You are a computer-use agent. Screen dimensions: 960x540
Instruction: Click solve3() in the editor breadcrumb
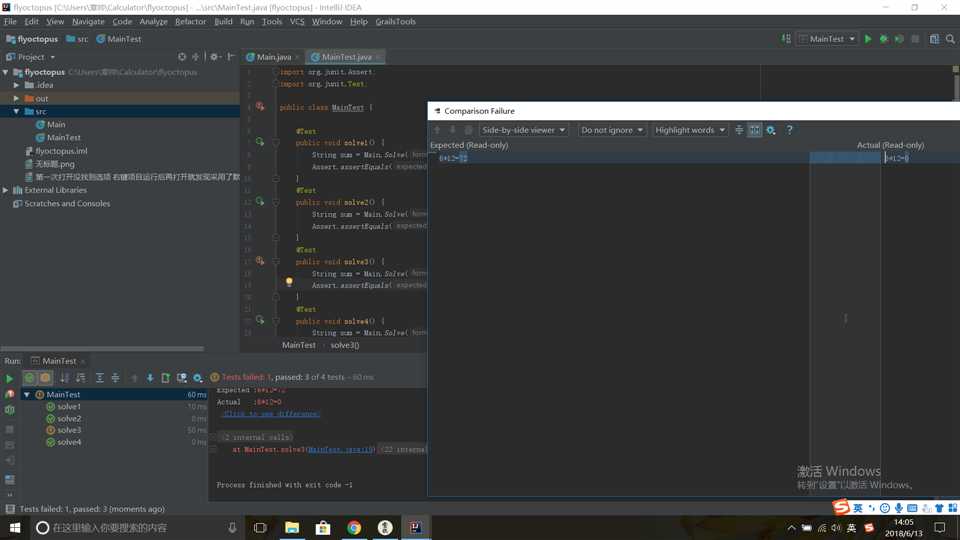click(x=345, y=345)
